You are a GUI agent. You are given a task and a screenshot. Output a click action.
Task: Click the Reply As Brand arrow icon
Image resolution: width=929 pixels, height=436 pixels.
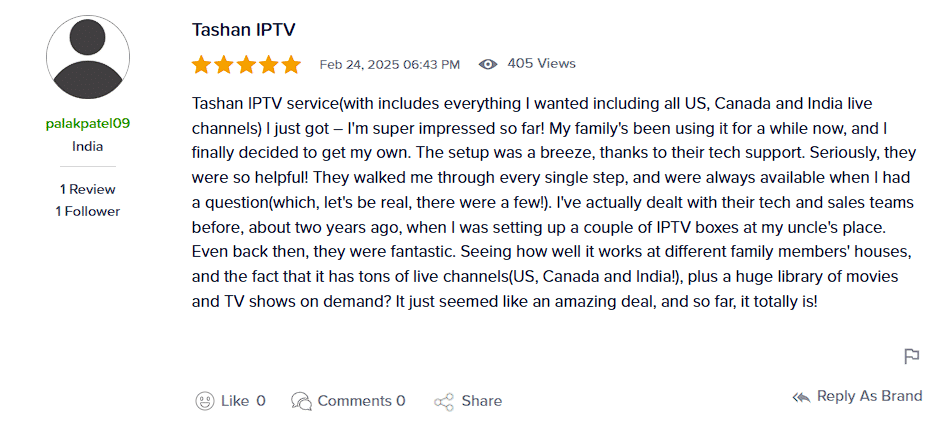800,397
